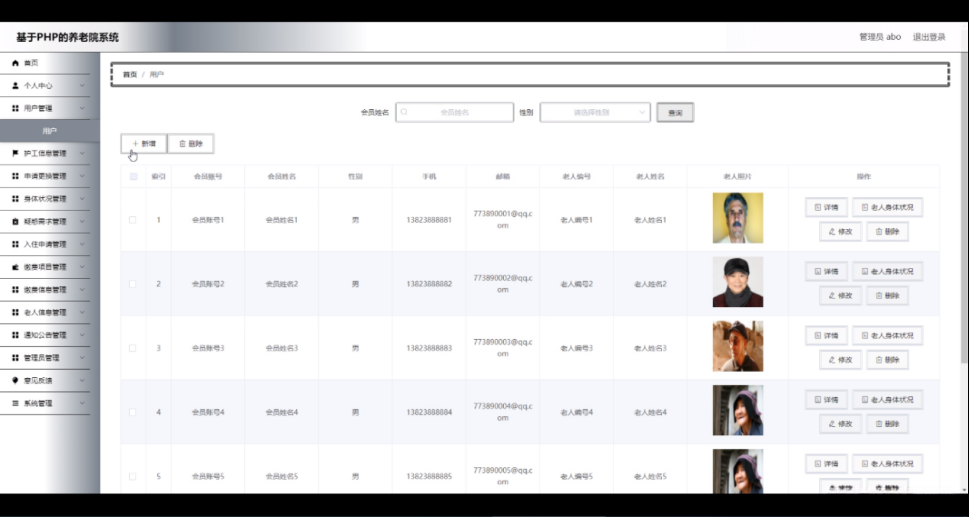969x517 pixels.
Task: Click the icon beside 意见反馈
Action: (15, 380)
